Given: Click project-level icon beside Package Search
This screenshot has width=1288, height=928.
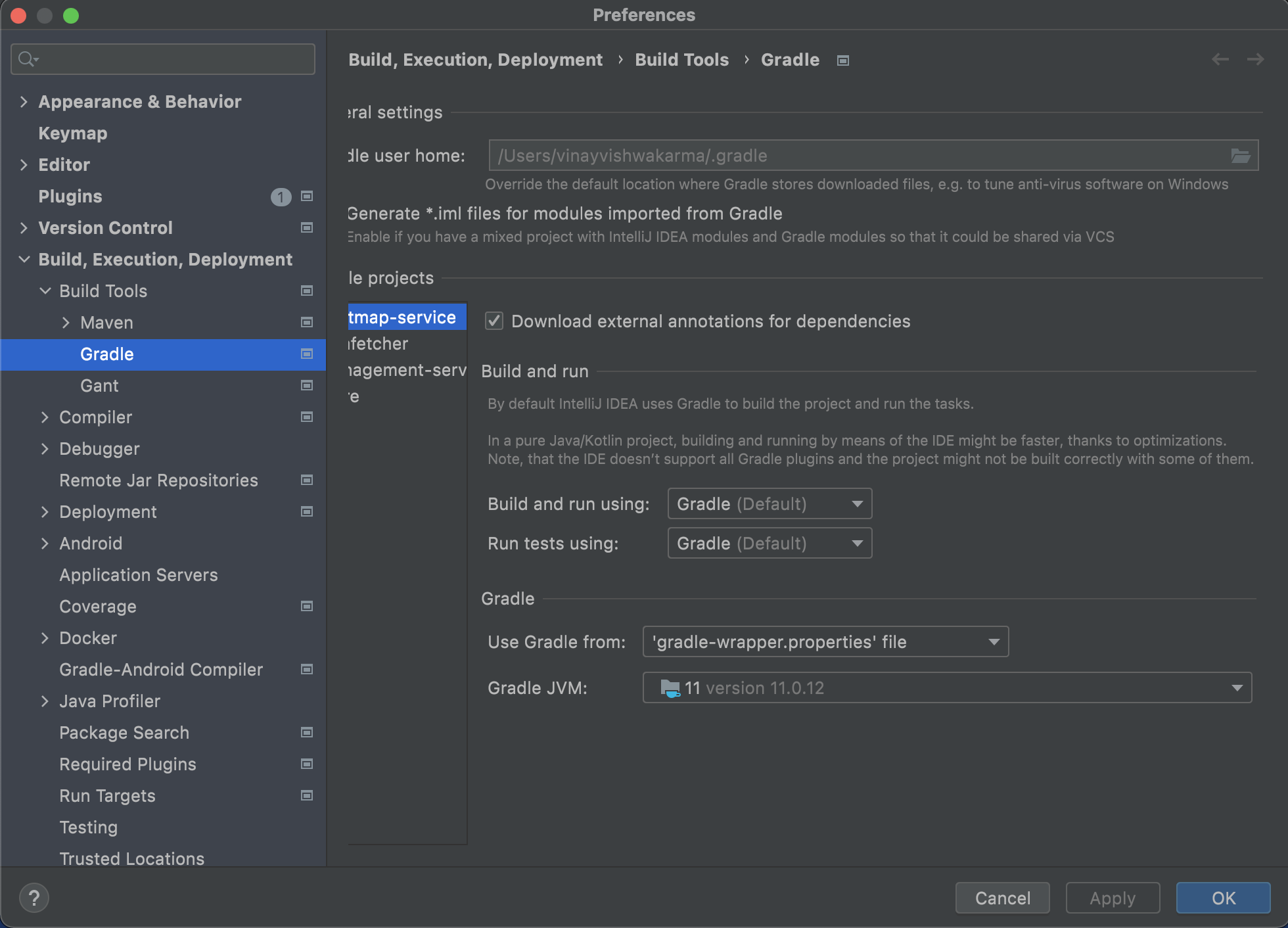Looking at the screenshot, I should click(307, 732).
